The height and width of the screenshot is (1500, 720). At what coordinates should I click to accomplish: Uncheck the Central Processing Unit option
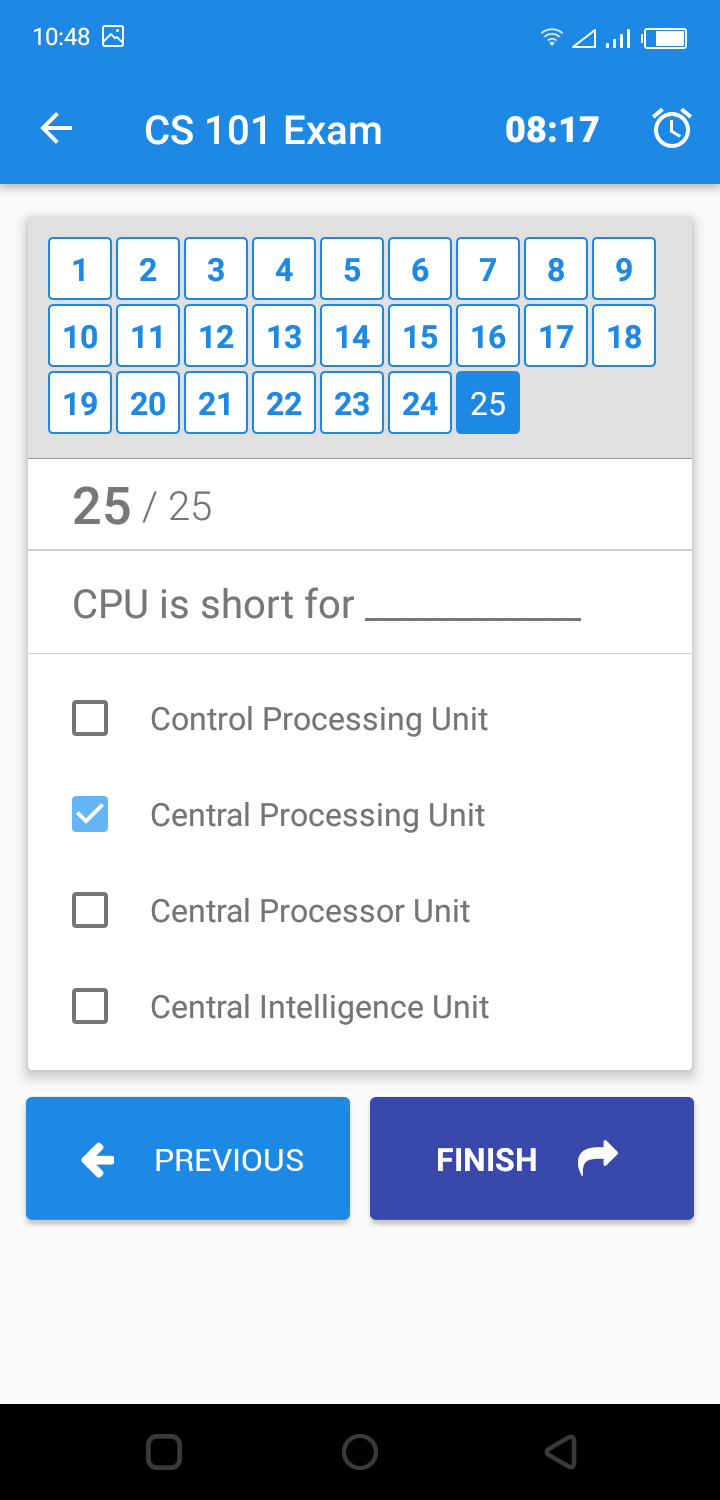[90, 814]
